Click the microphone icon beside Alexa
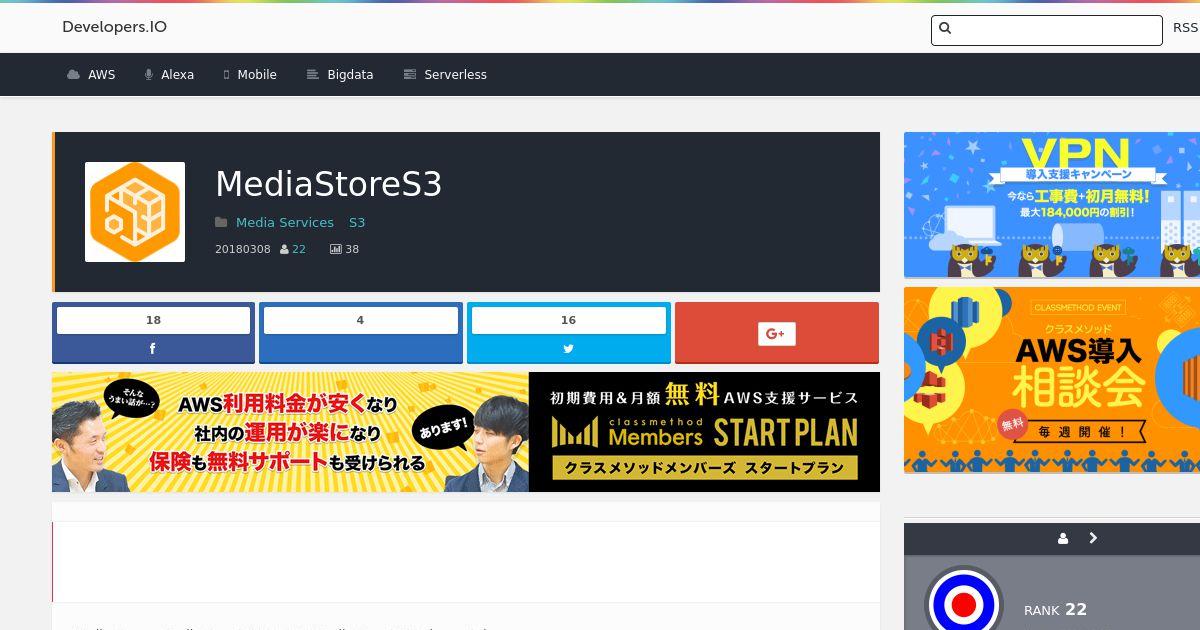The width and height of the screenshot is (1200, 630). pos(148,75)
